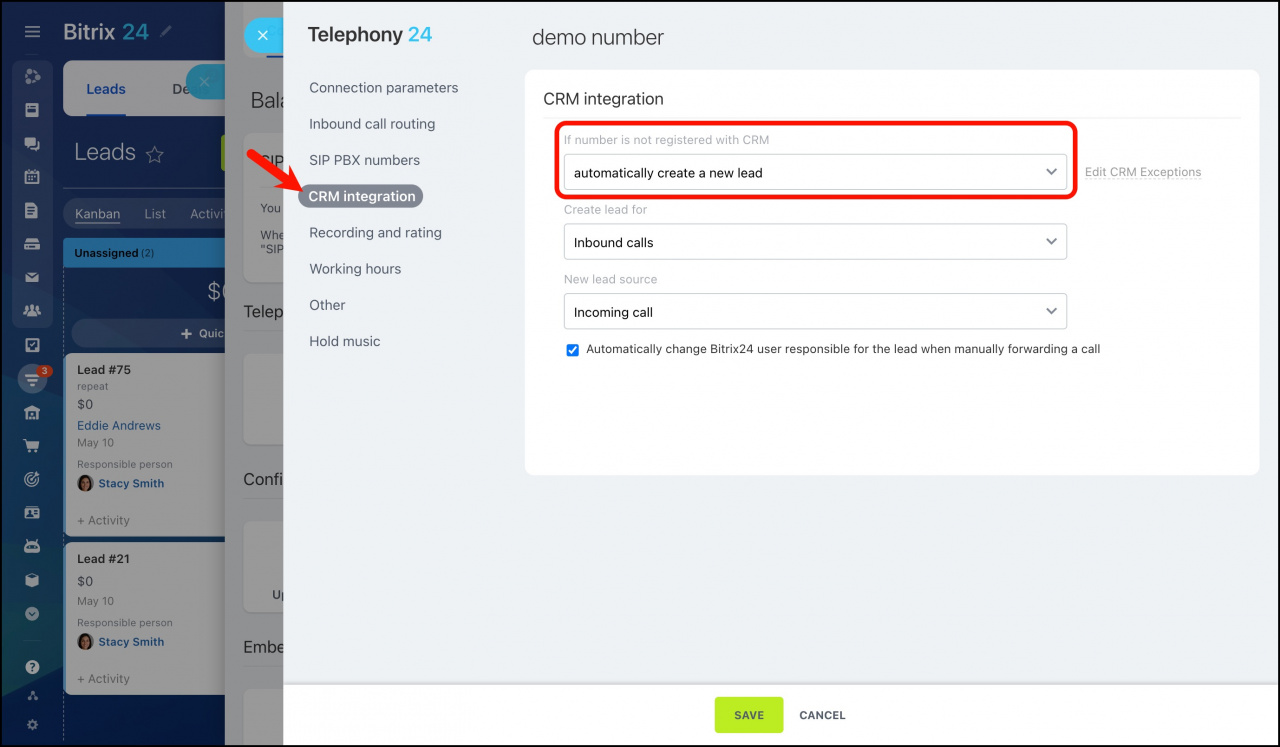Open the news feed sidebar icon
Screen dimensions: 1280x747
coord(32,110)
